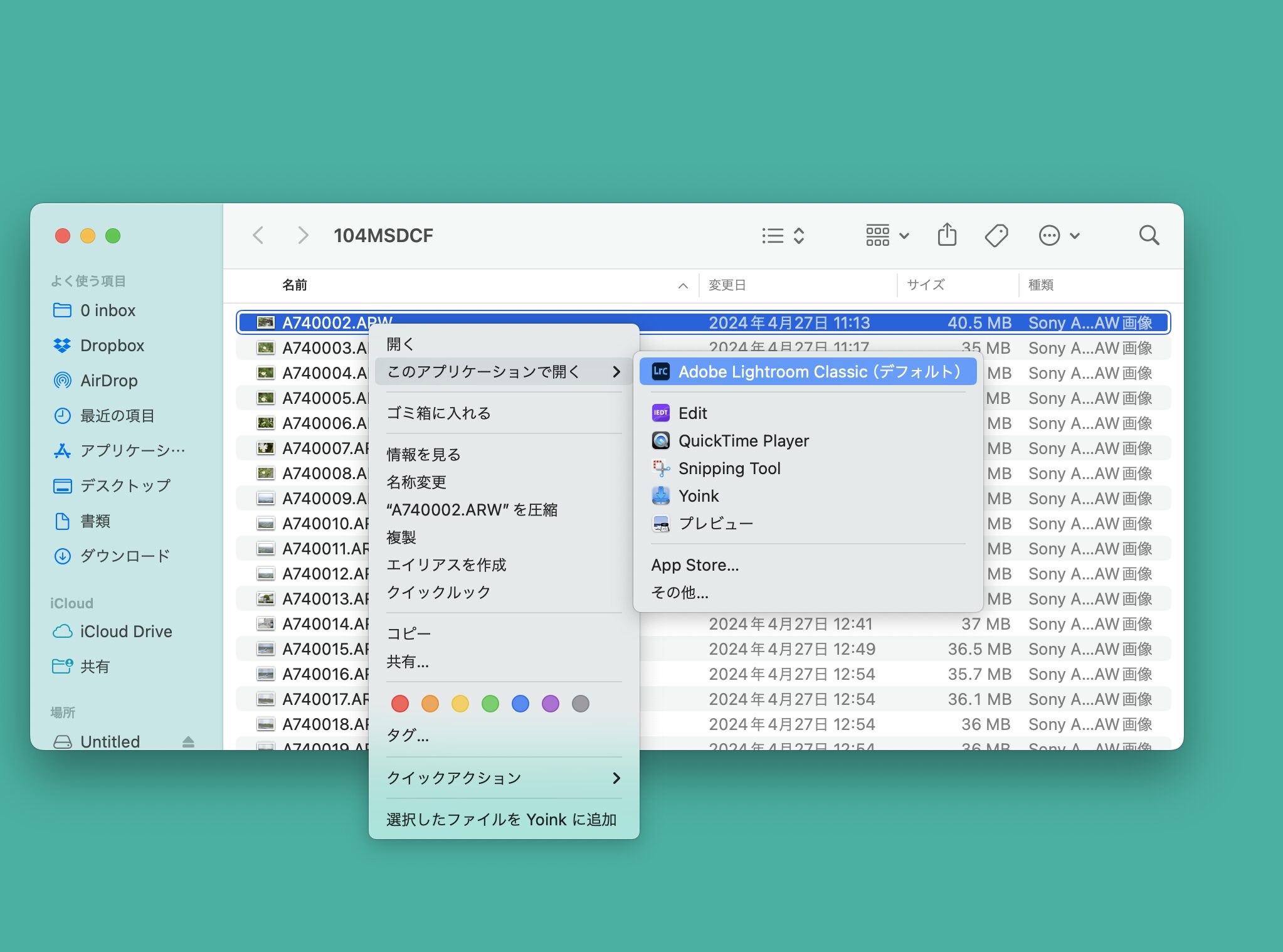Choose 選択したファイルを Yoink に追加
The image size is (1283, 952).
pyautogui.click(x=504, y=820)
